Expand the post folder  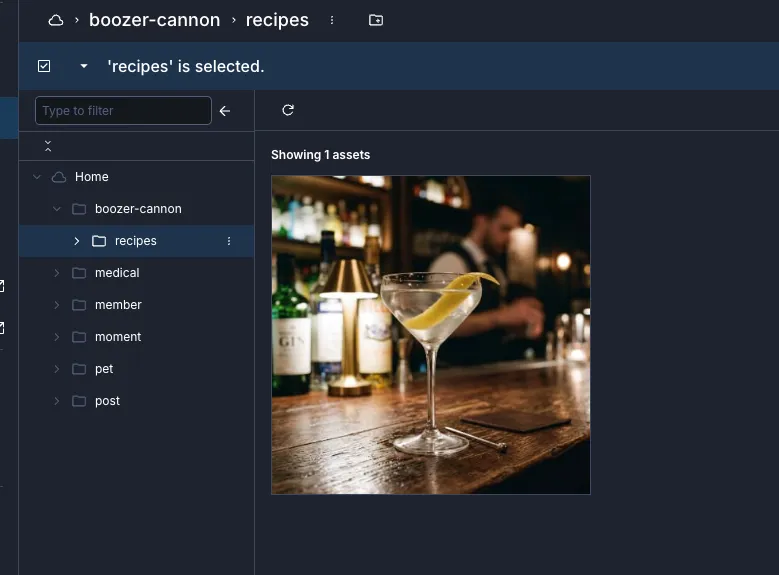pyautogui.click(x=57, y=401)
